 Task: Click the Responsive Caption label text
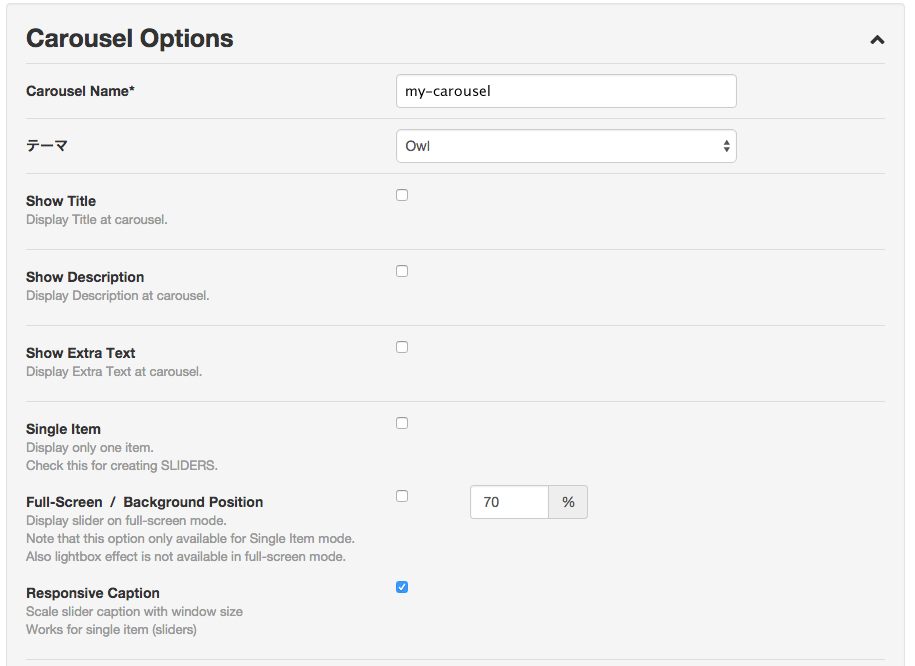93,593
